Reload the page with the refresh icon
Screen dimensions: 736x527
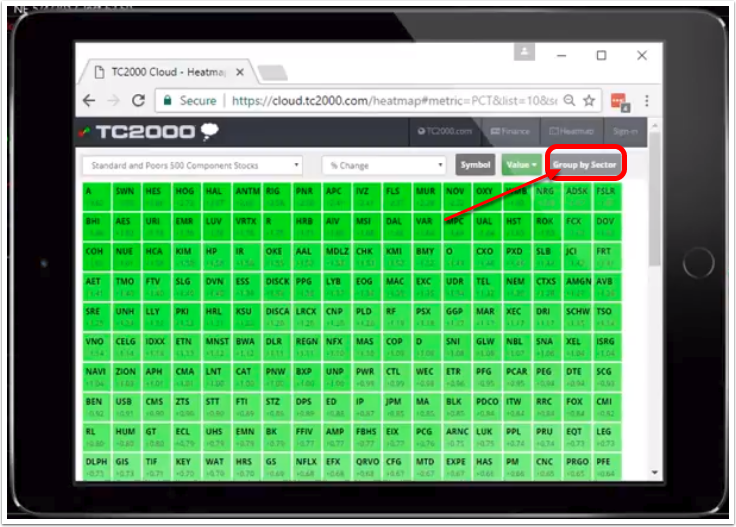click(x=138, y=100)
